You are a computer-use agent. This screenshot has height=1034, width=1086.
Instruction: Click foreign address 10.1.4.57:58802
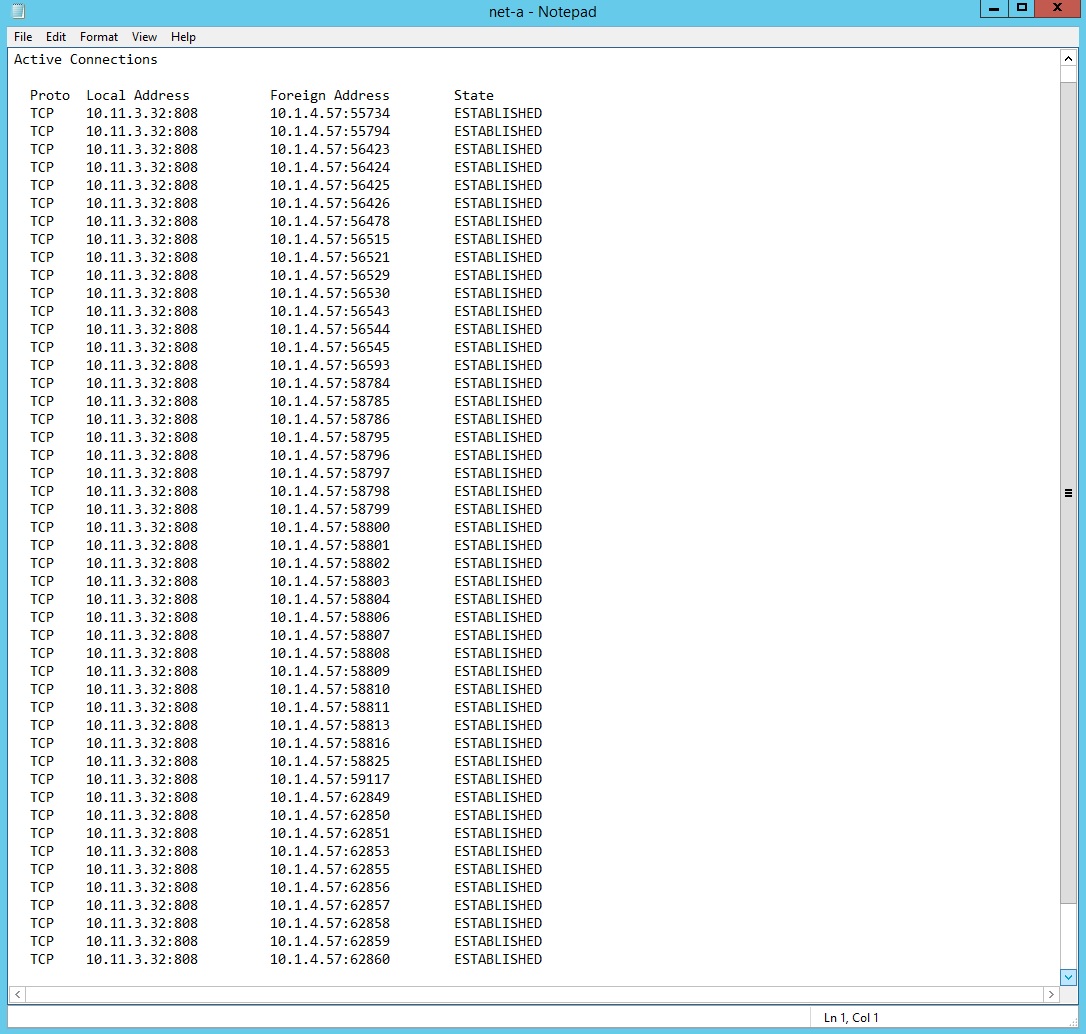tap(330, 564)
